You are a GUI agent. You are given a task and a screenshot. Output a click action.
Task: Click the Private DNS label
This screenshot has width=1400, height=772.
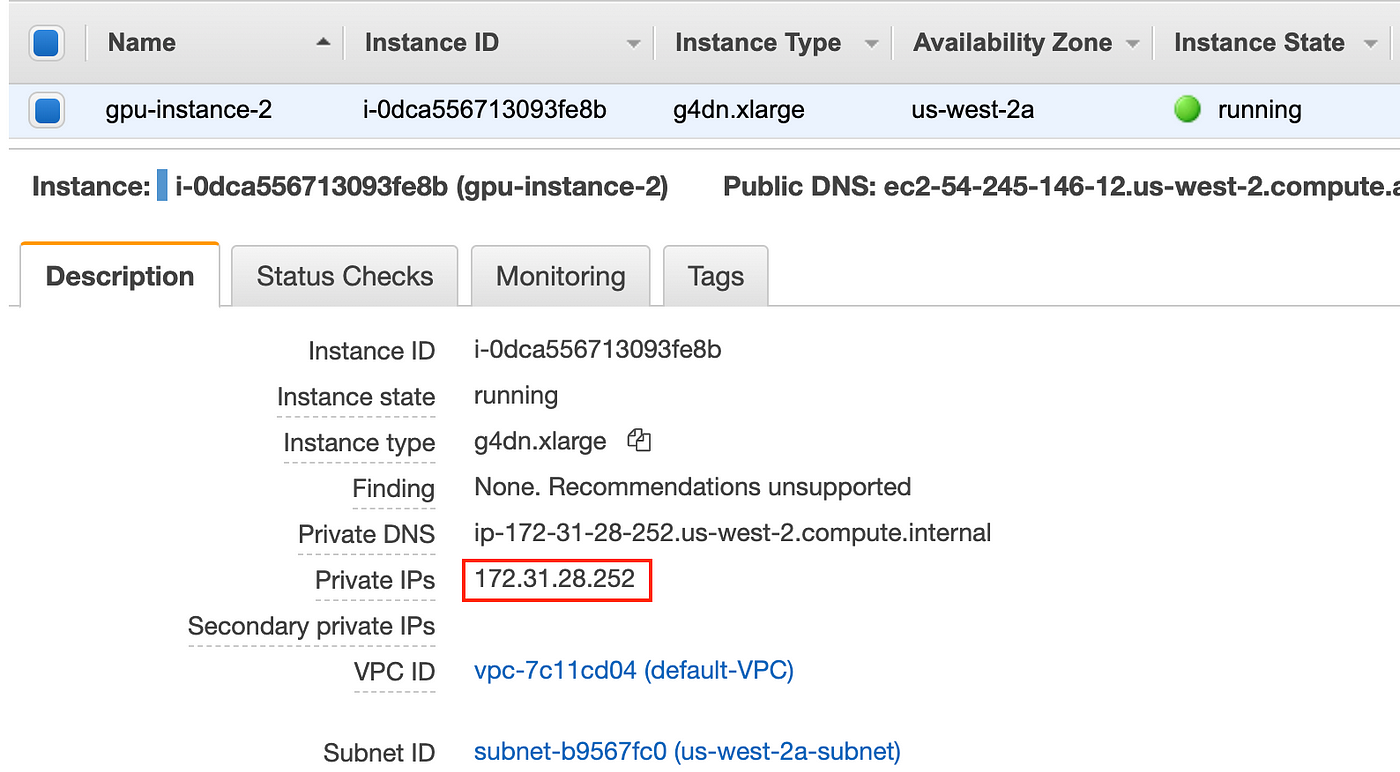[367, 535]
